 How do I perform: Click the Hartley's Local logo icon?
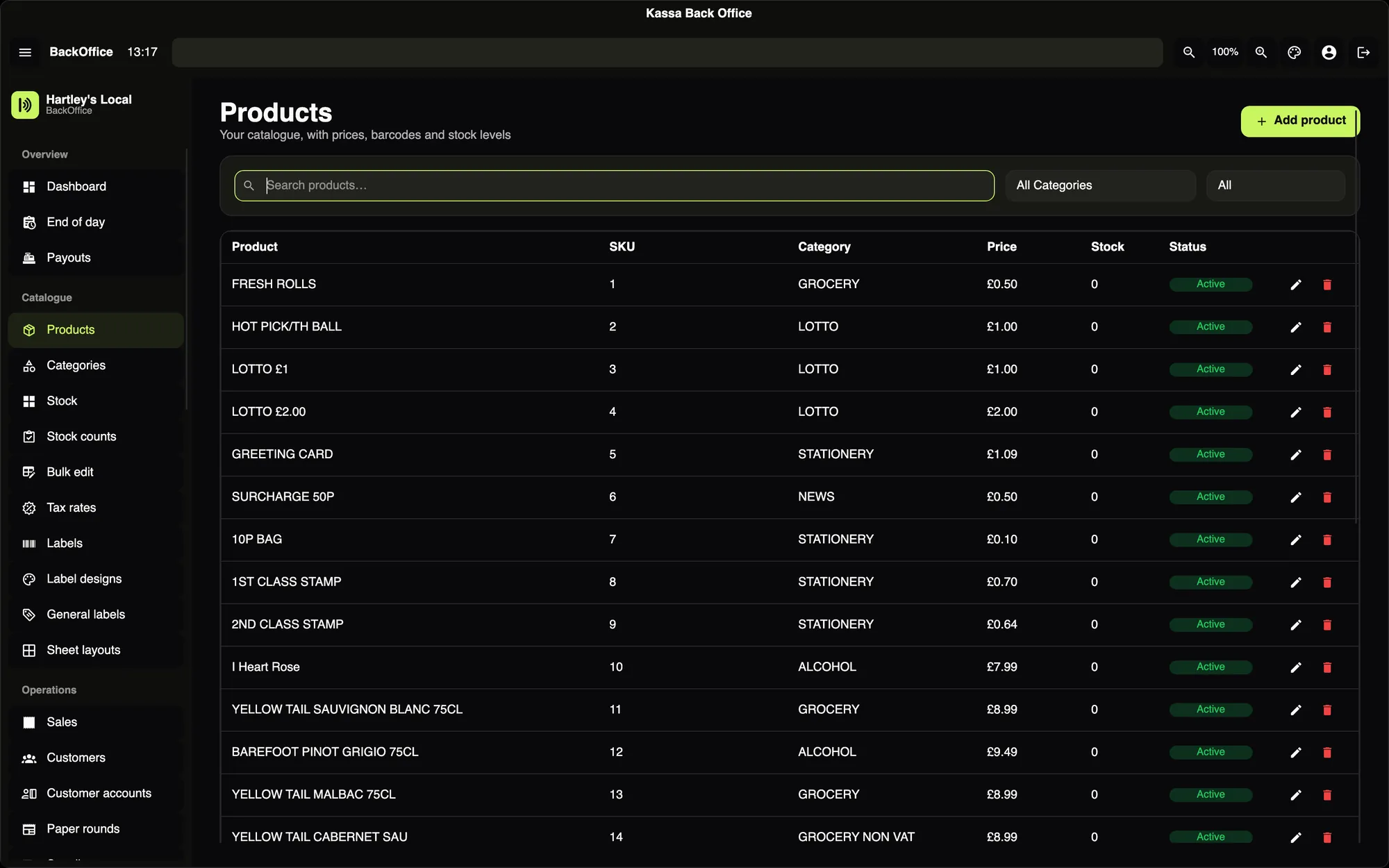point(25,105)
